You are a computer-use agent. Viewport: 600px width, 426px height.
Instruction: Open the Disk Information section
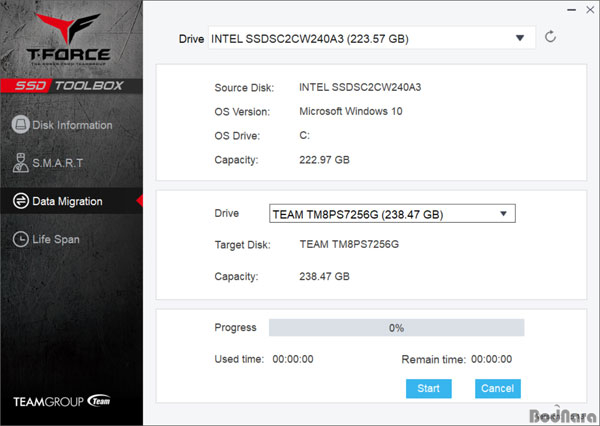click(72, 125)
